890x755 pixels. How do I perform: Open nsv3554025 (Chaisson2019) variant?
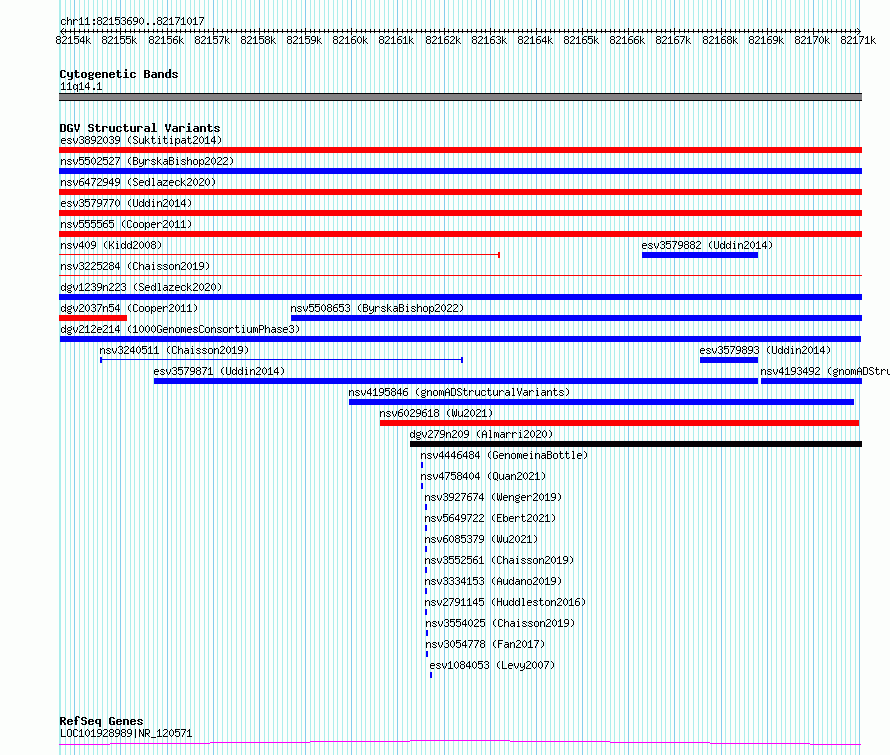point(500,623)
